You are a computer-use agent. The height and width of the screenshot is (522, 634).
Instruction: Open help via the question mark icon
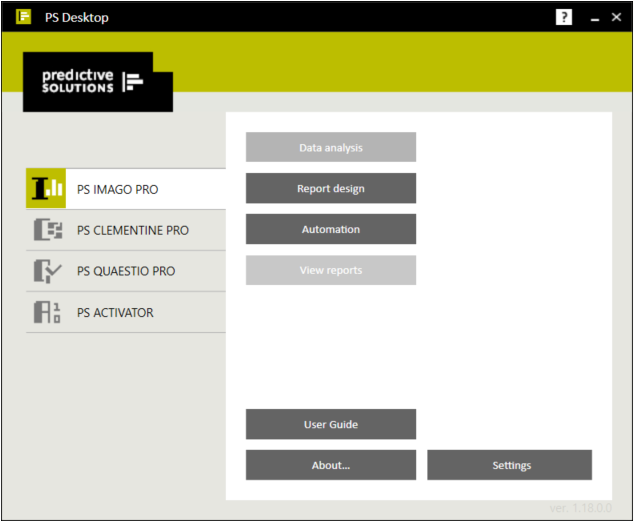click(x=564, y=17)
